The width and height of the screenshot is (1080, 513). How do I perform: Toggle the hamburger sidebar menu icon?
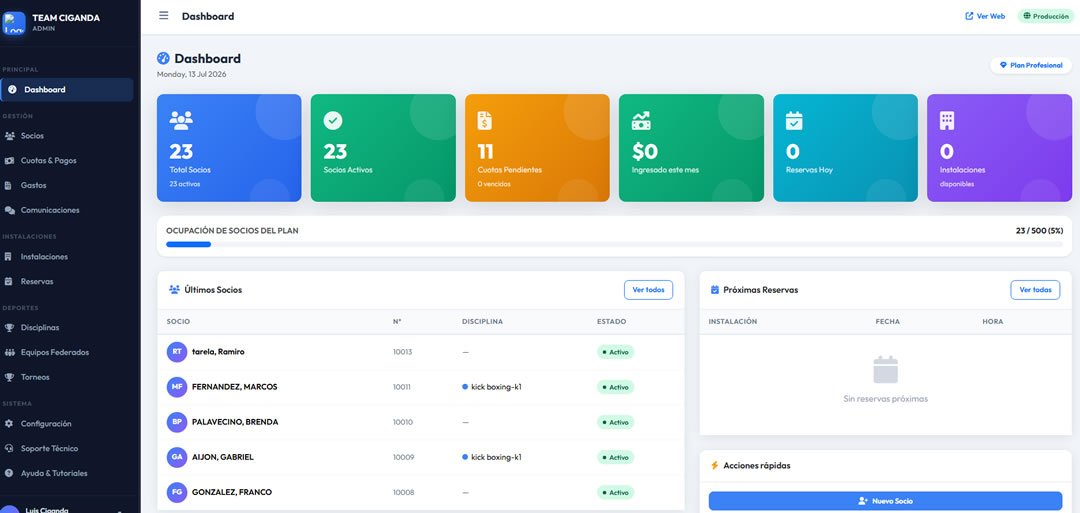pos(163,15)
